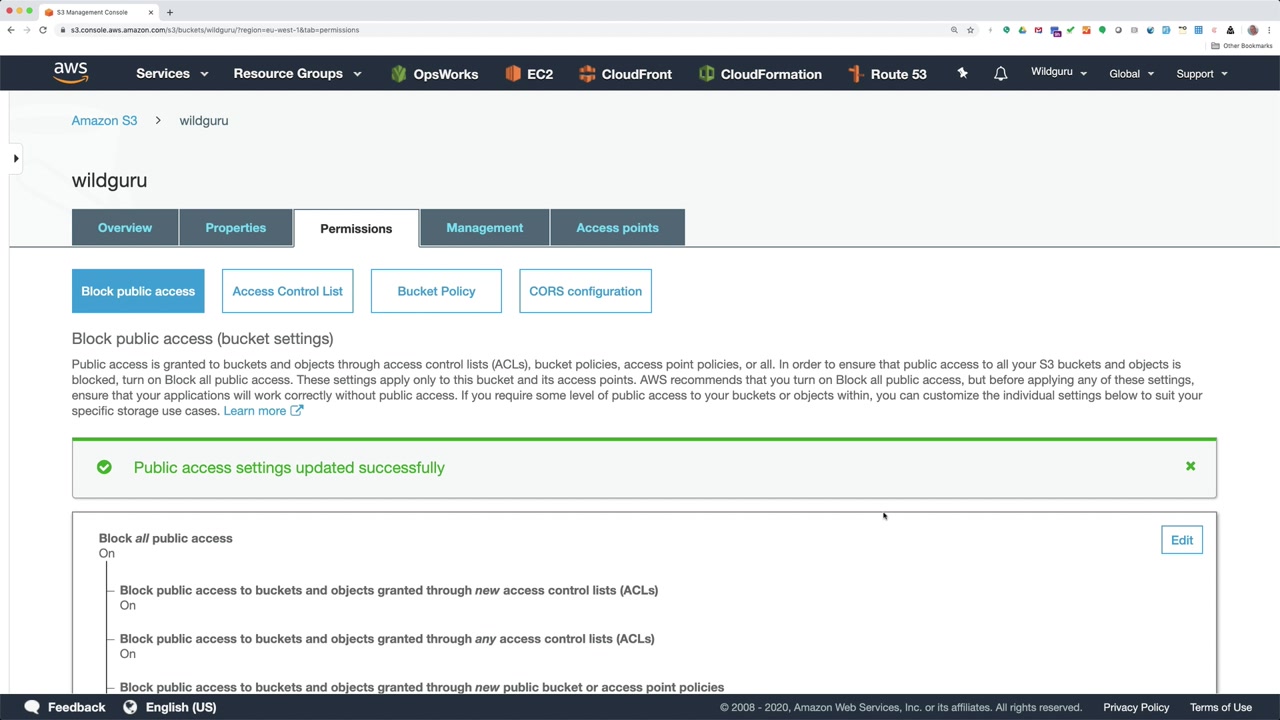This screenshot has height=720, width=1280.
Task: Click the Feedback speech bubble icon
Action: pyautogui.click(x=32, y=707)
